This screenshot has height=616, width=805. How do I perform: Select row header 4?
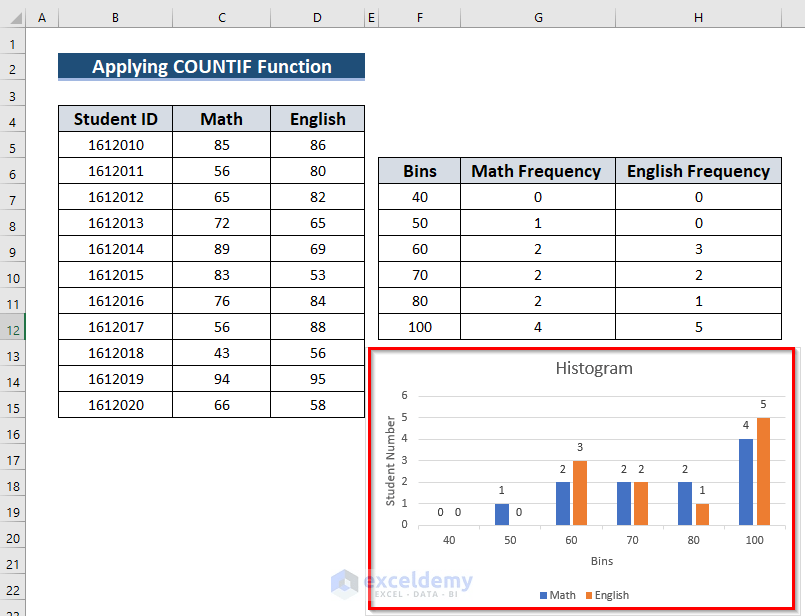tap(15, 119)
